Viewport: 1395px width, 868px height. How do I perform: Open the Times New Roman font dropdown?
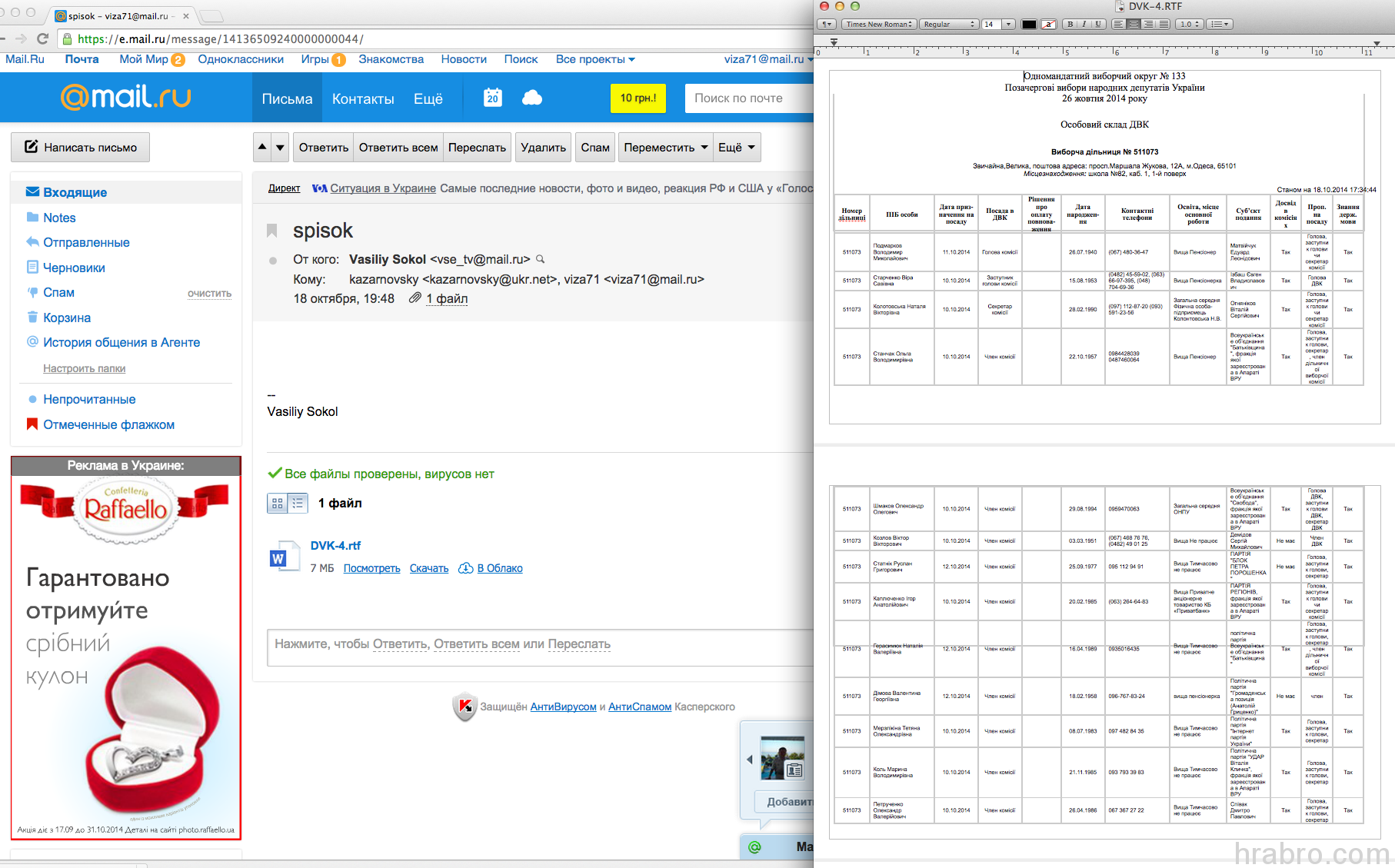(879, 25)
